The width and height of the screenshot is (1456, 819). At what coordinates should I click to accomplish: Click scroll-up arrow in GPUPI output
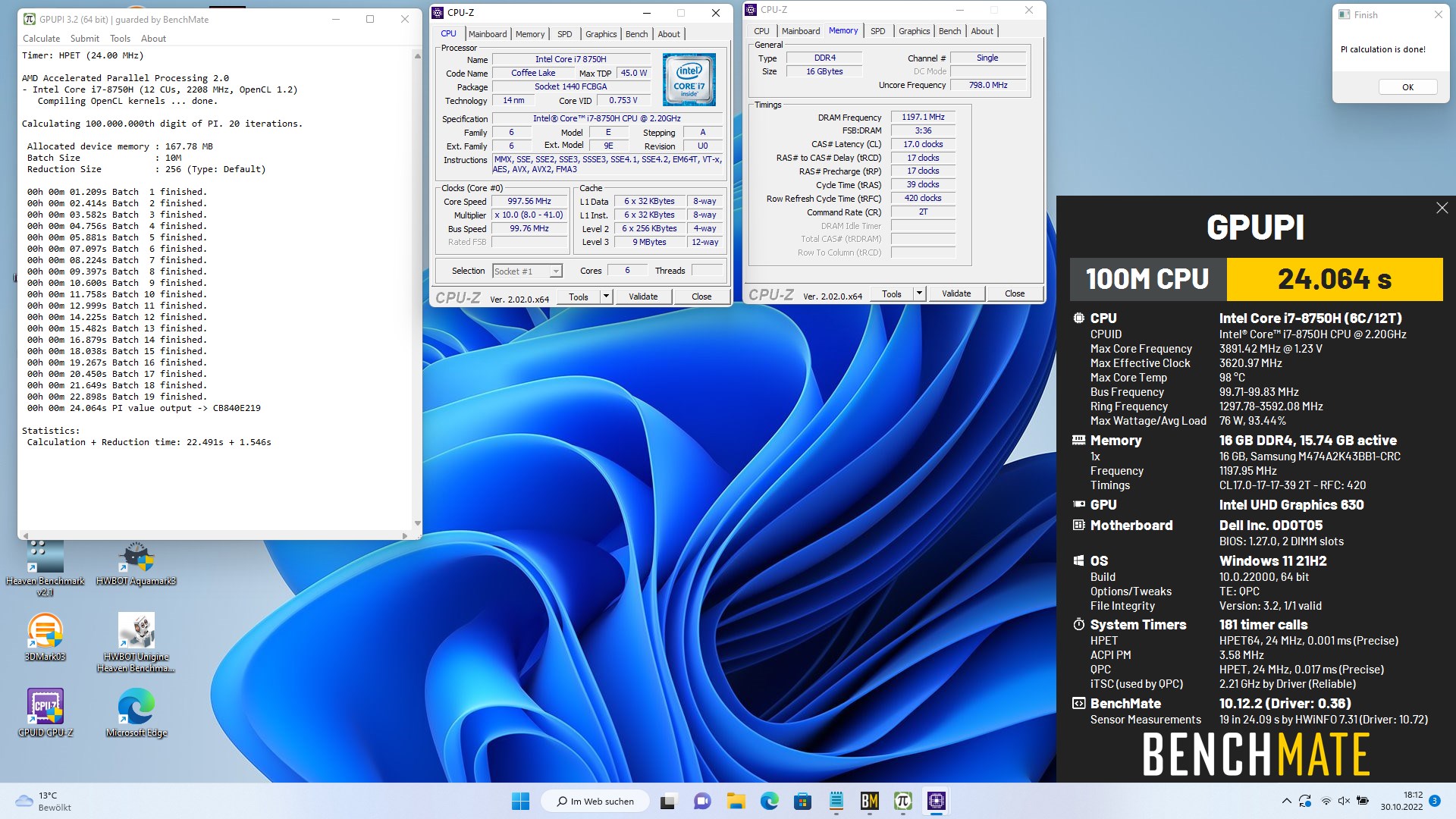pos(417,56)
